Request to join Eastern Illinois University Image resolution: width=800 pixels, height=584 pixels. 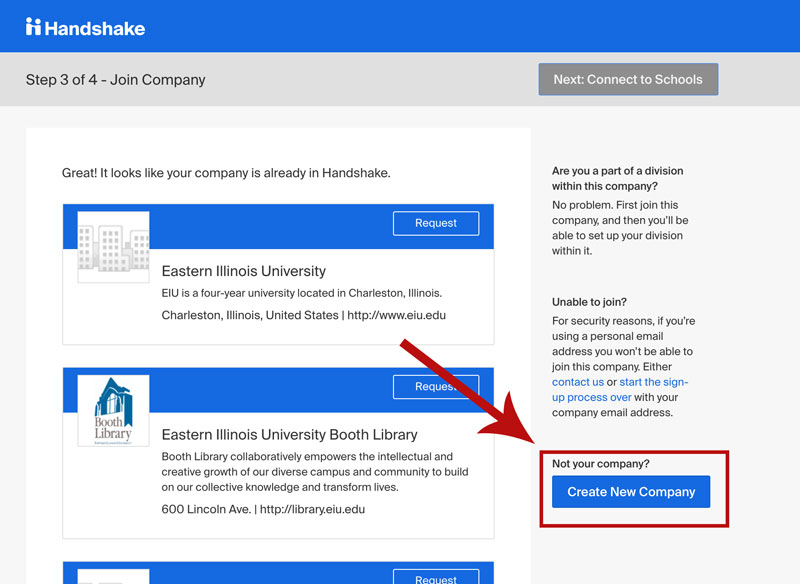(435, 223)
